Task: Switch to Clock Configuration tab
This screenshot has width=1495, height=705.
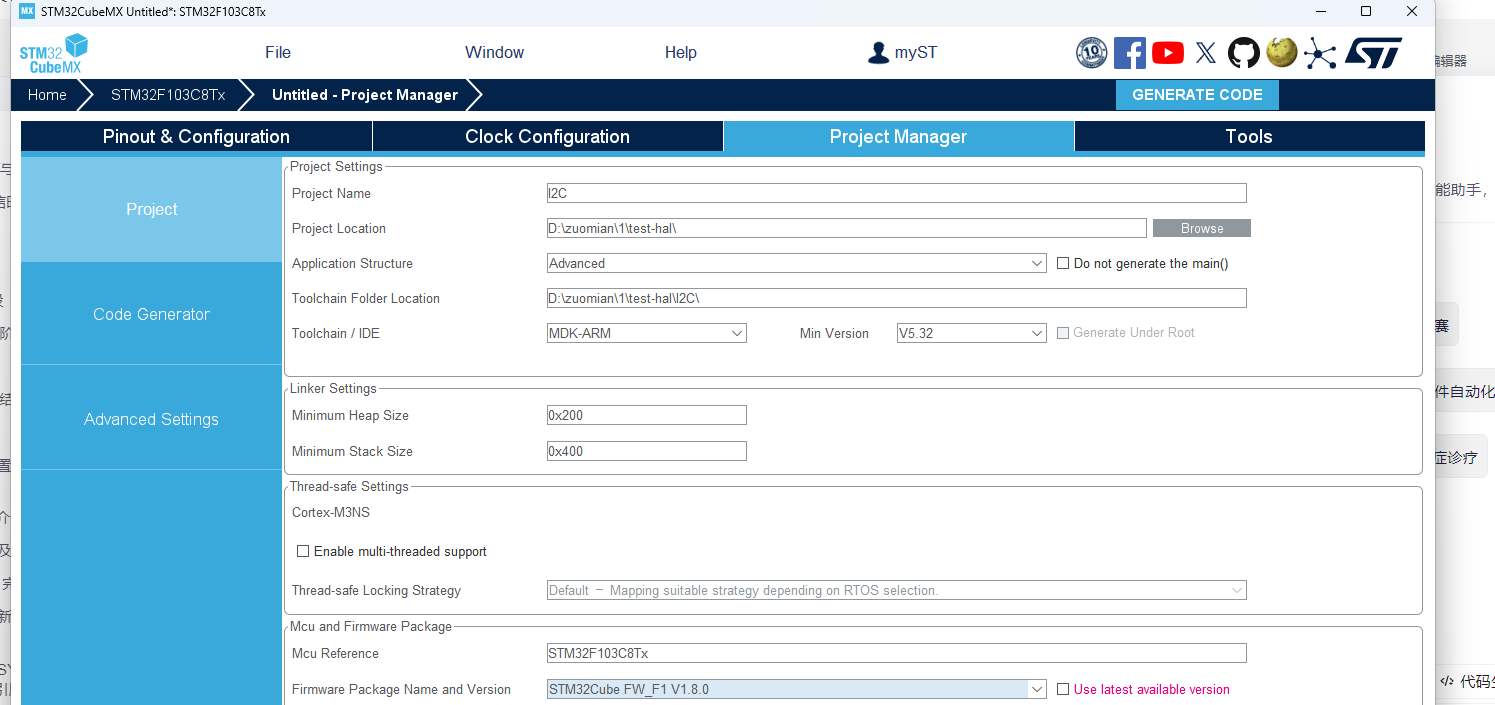Action: [547, 137]
